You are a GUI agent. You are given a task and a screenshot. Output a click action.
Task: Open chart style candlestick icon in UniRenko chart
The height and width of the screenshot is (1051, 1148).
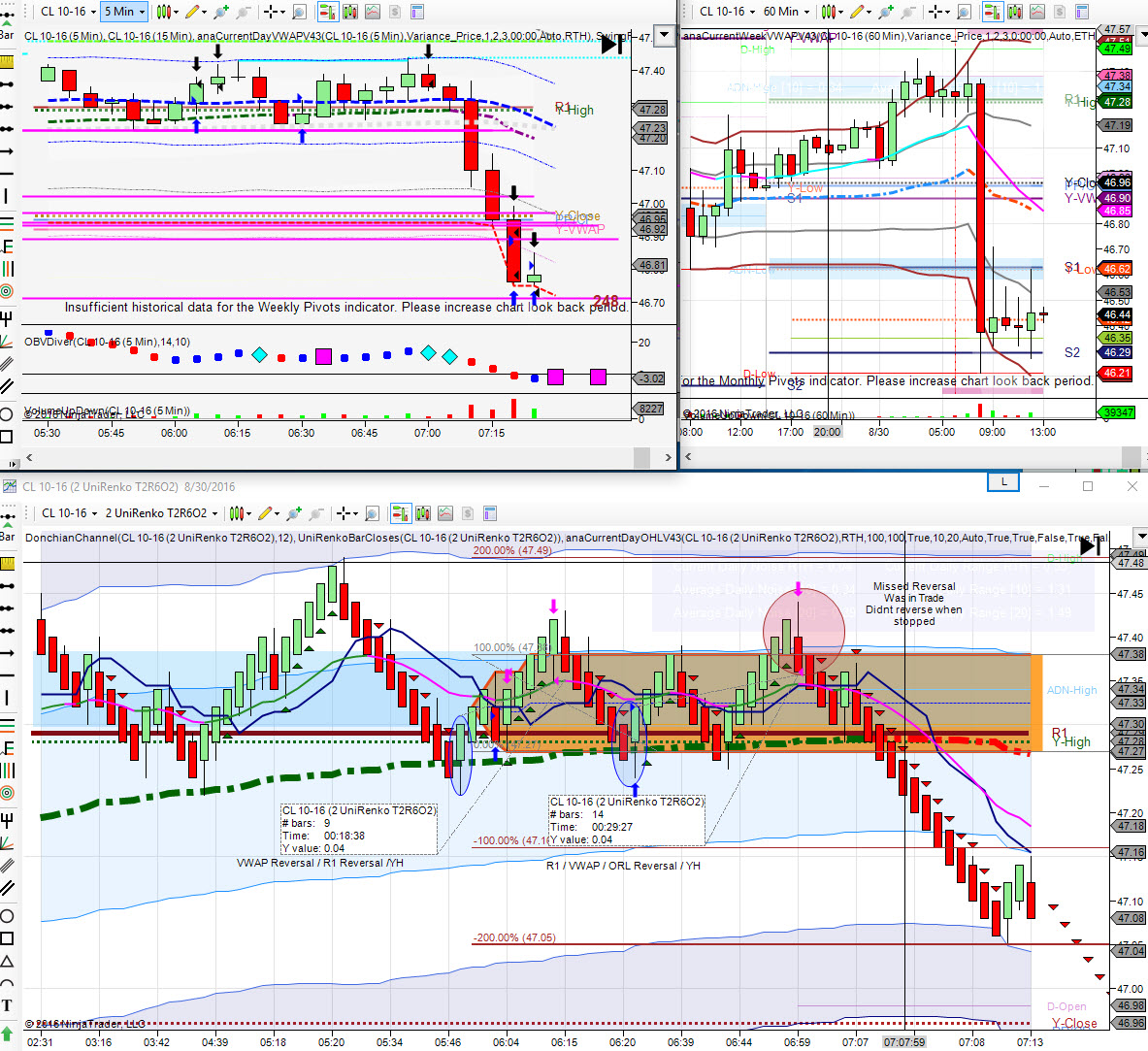point(235,513)
